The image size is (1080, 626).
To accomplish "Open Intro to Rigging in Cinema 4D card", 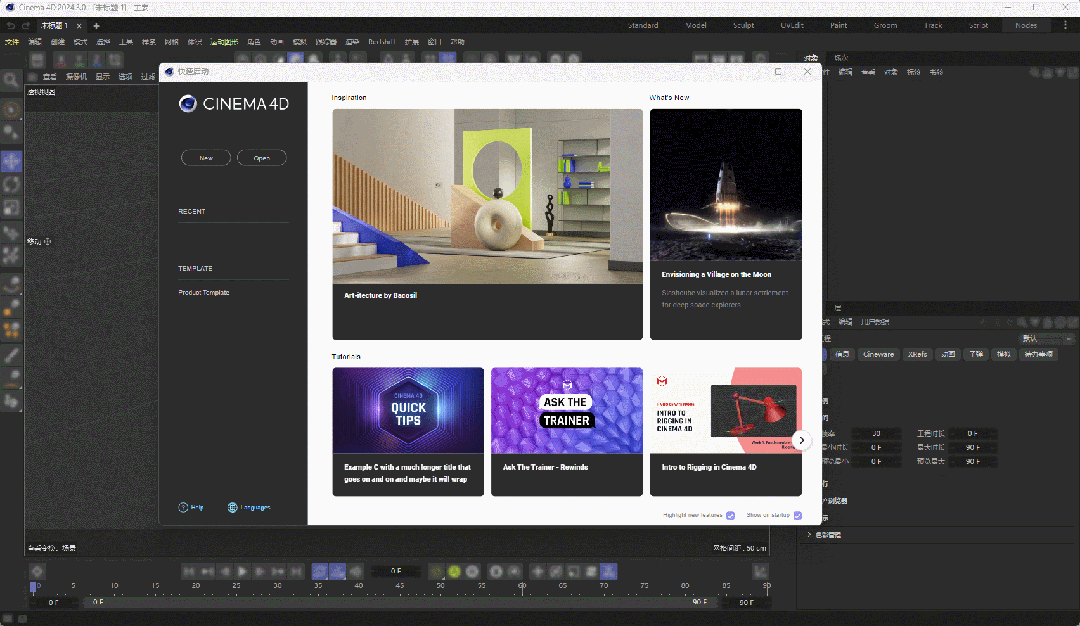I will click(726, 431).
